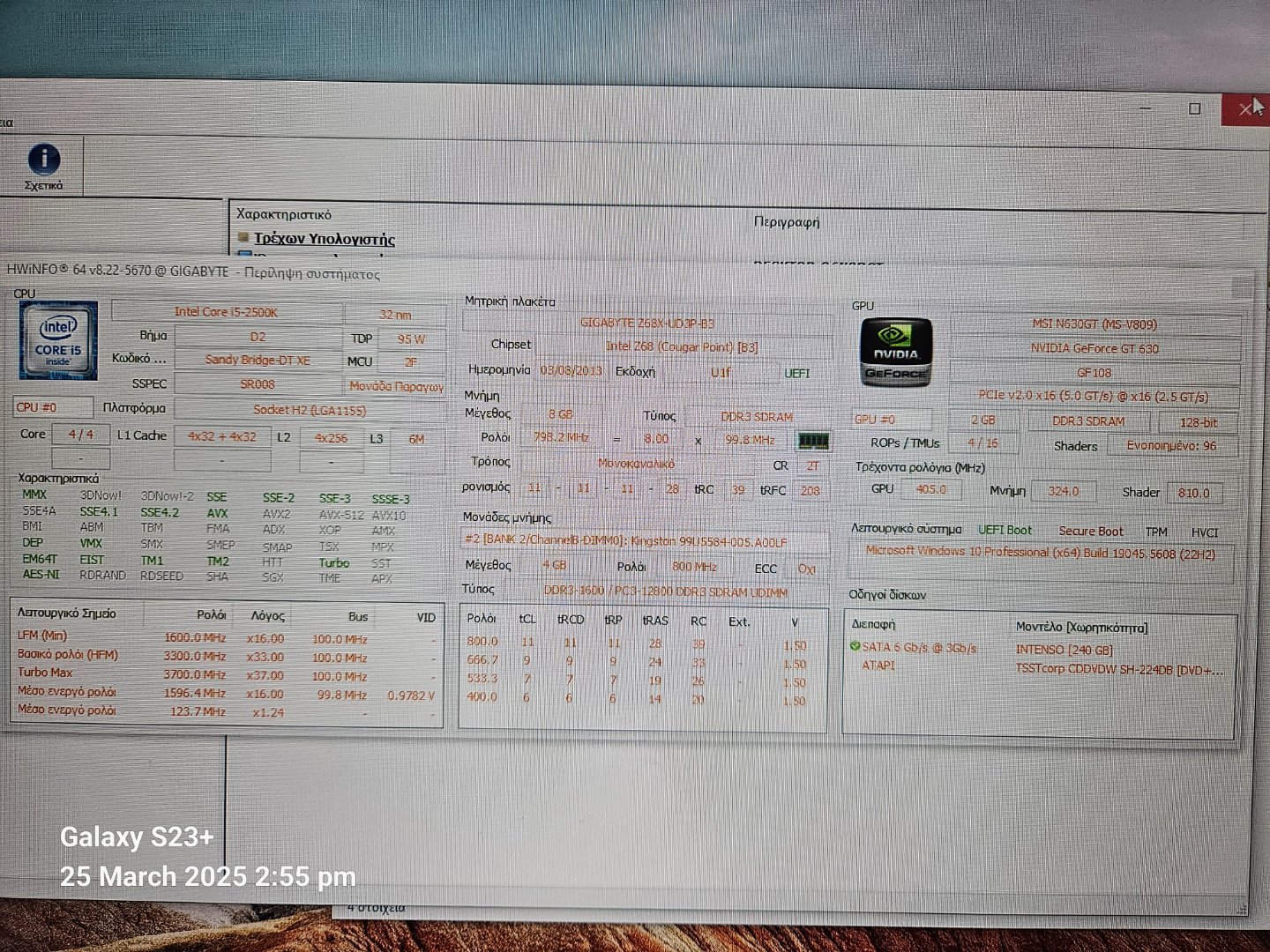Click the 810.0 shader clock value
The image size is (1270, 952).
(1193, 493)
